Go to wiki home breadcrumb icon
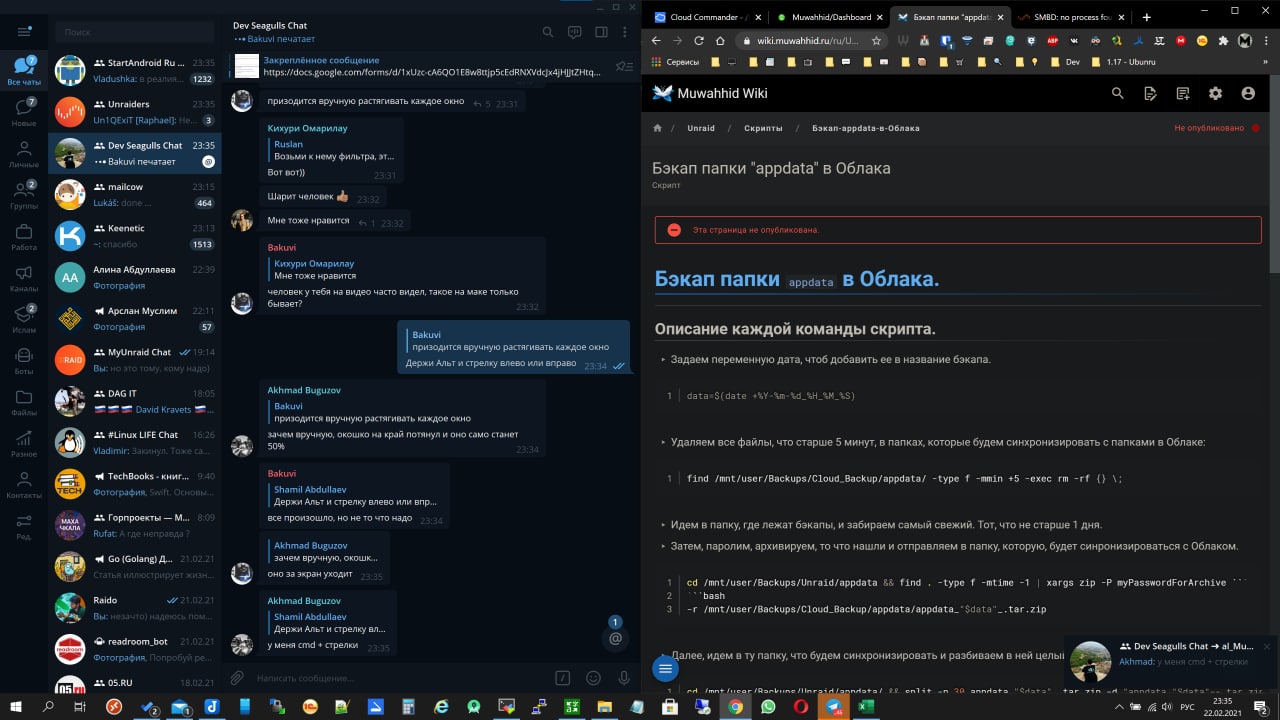This screenshot has height=720, width=1280. pos(657,128)
